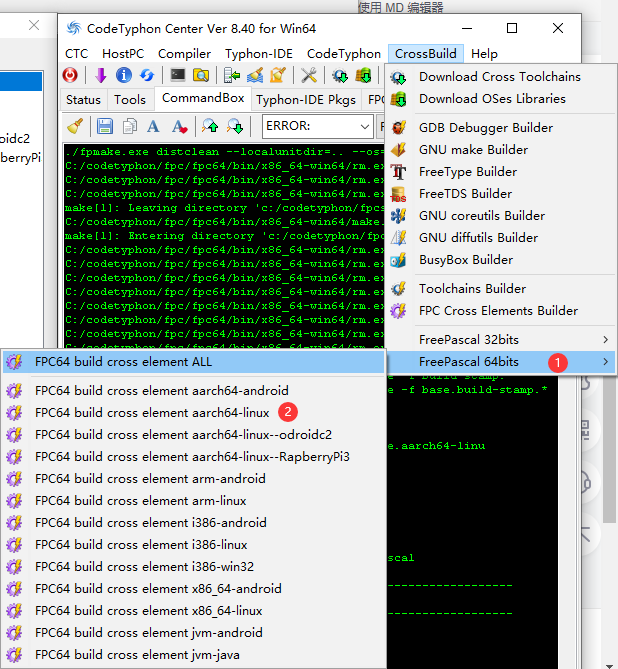
Task: Open the blue info icon in toolbar
Action: [124, 75]
